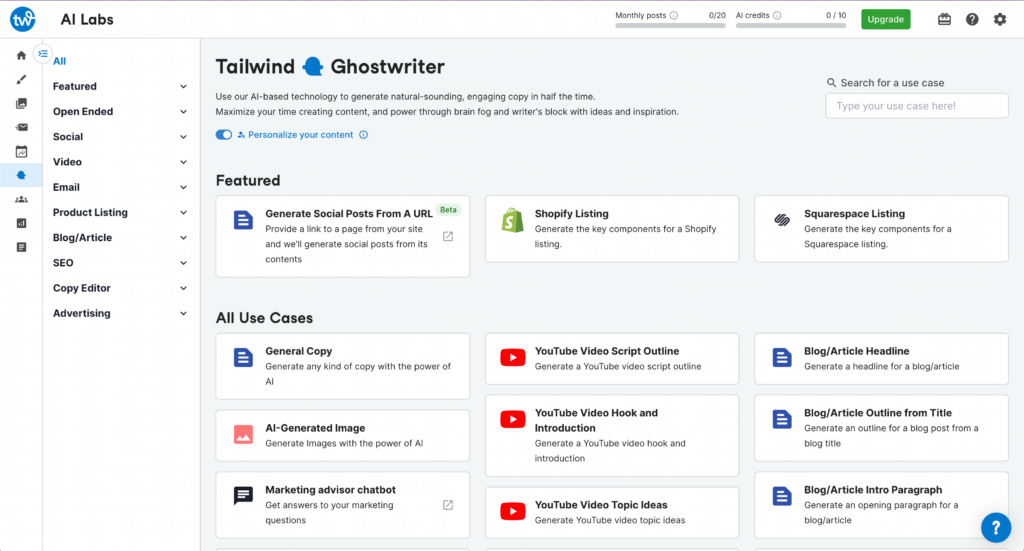Expand the SEO category chevron

[x=184, y=263]
